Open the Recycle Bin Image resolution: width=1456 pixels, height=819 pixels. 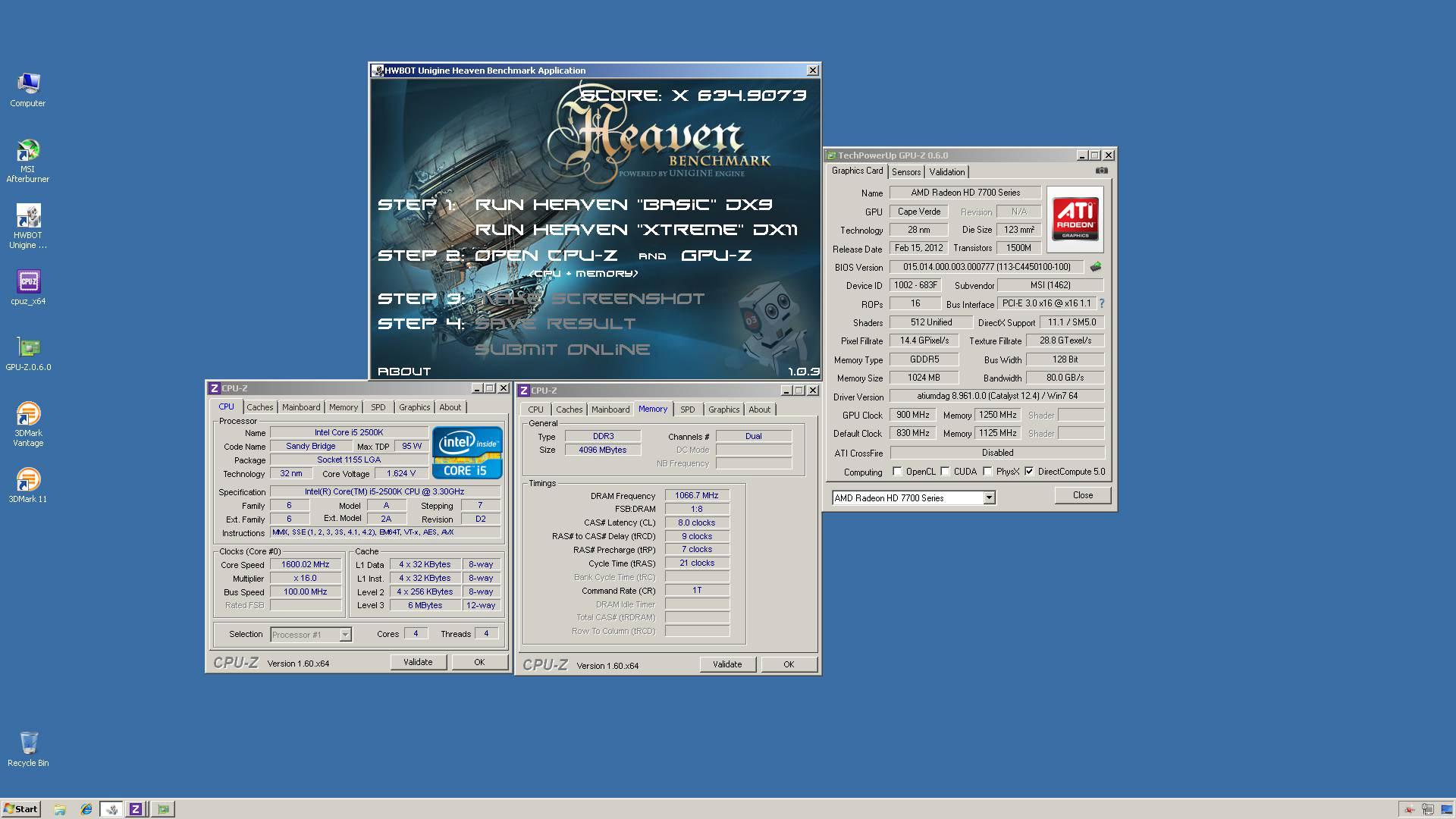tap(28, 749)
